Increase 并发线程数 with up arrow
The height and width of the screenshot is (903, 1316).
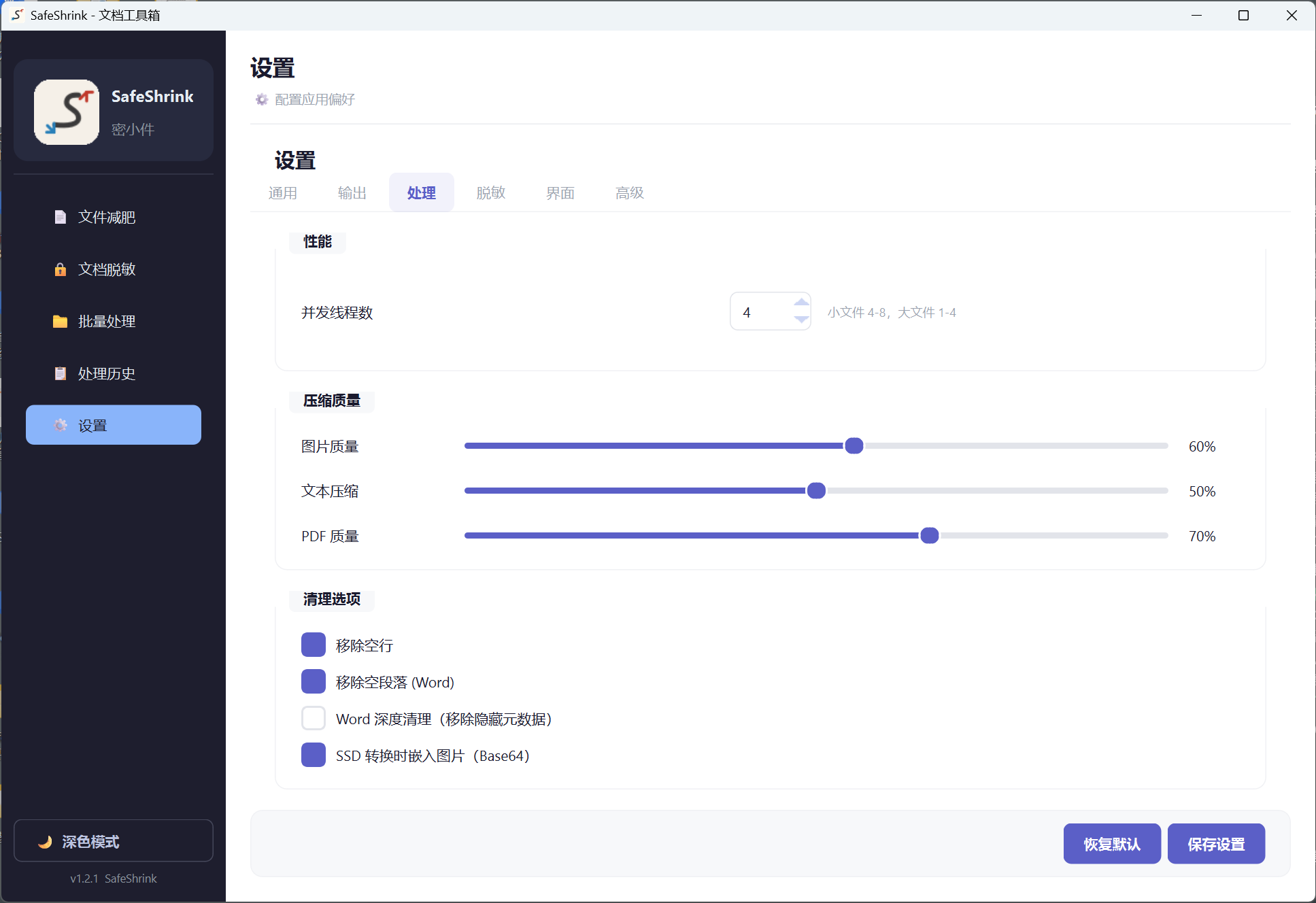(x=801, y=303)
